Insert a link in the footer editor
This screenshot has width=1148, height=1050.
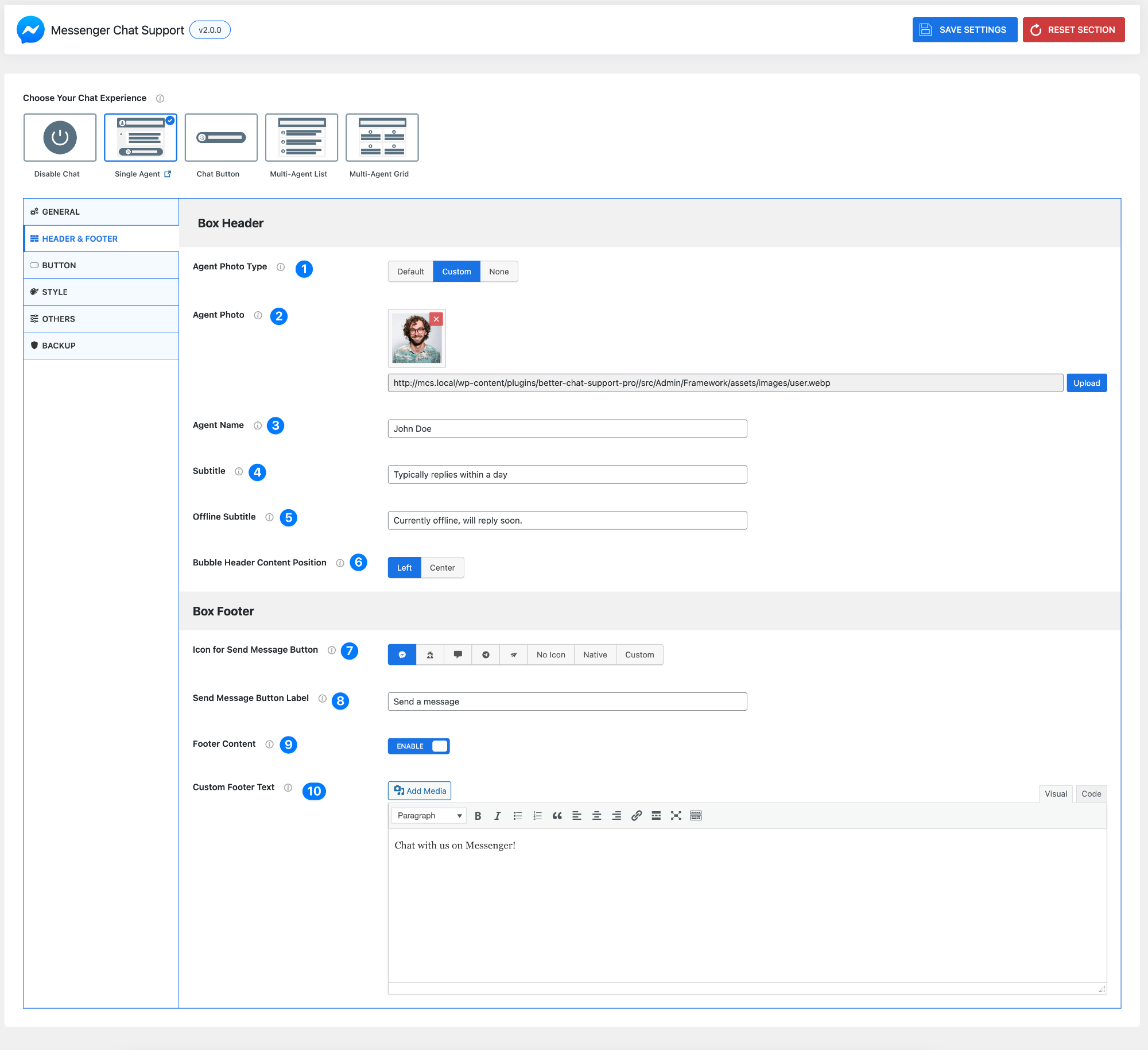pos(636,815)
